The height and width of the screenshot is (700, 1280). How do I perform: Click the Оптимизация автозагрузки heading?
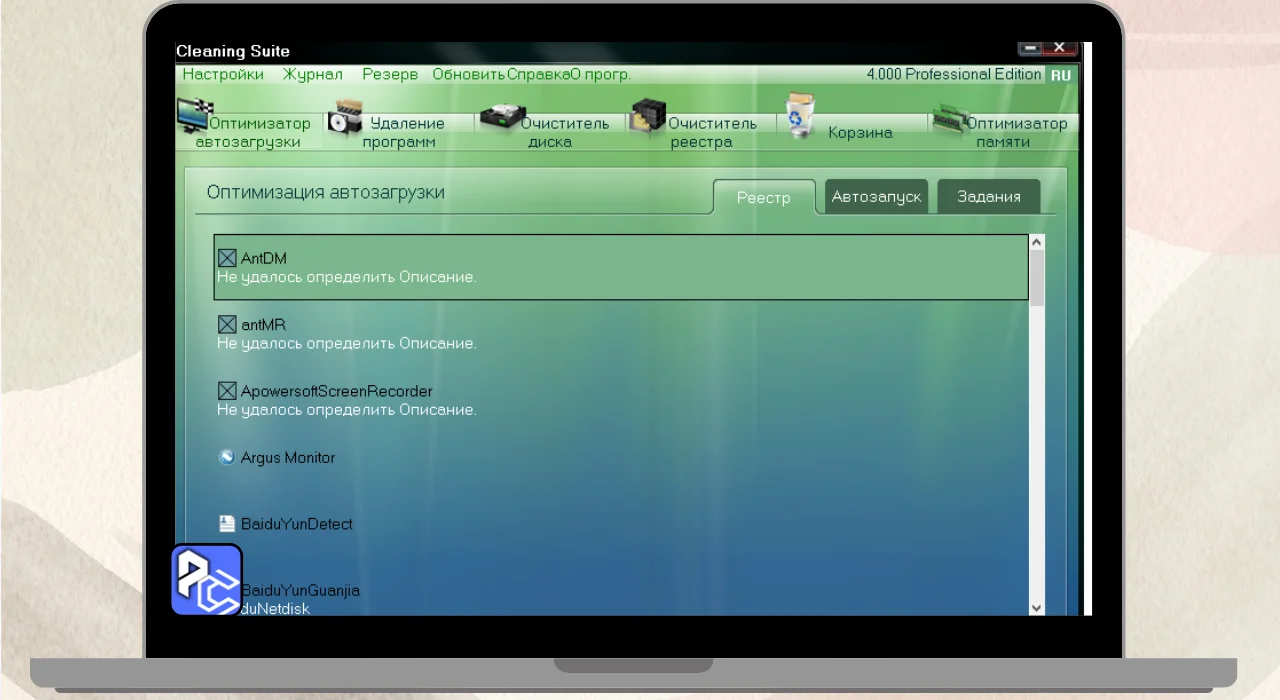pyautogui.click(x=326, y=192)
